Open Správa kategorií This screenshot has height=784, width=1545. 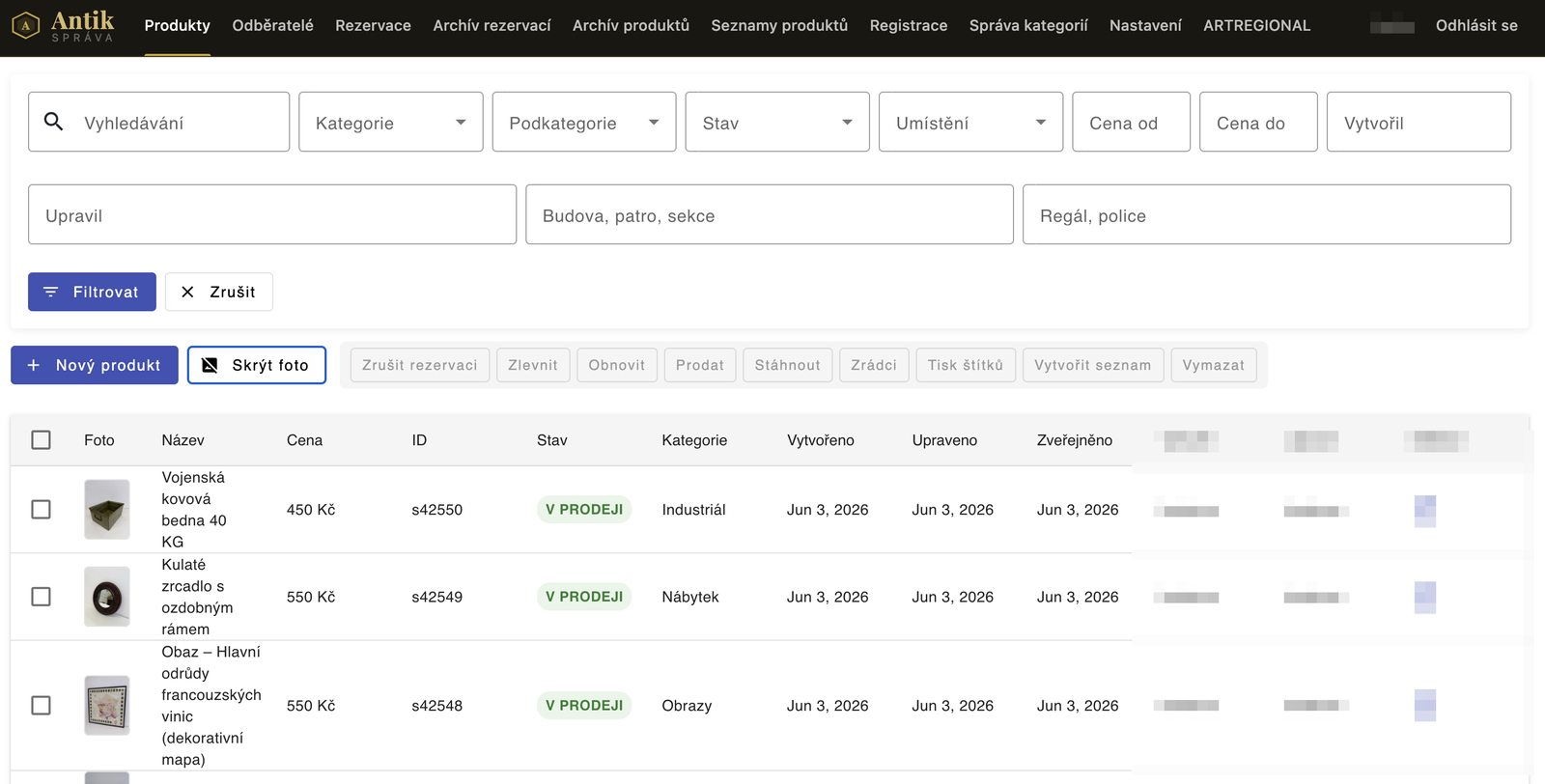(1028, 26)
